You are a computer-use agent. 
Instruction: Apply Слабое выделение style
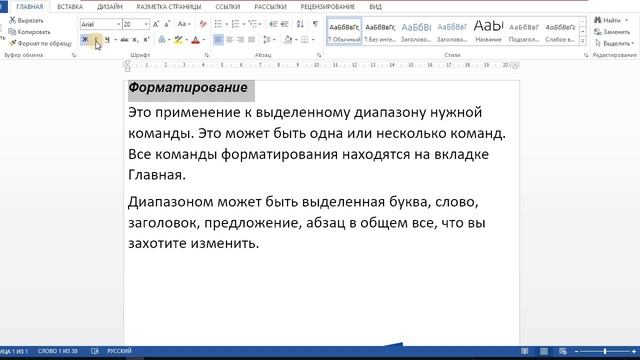[560, 31]
